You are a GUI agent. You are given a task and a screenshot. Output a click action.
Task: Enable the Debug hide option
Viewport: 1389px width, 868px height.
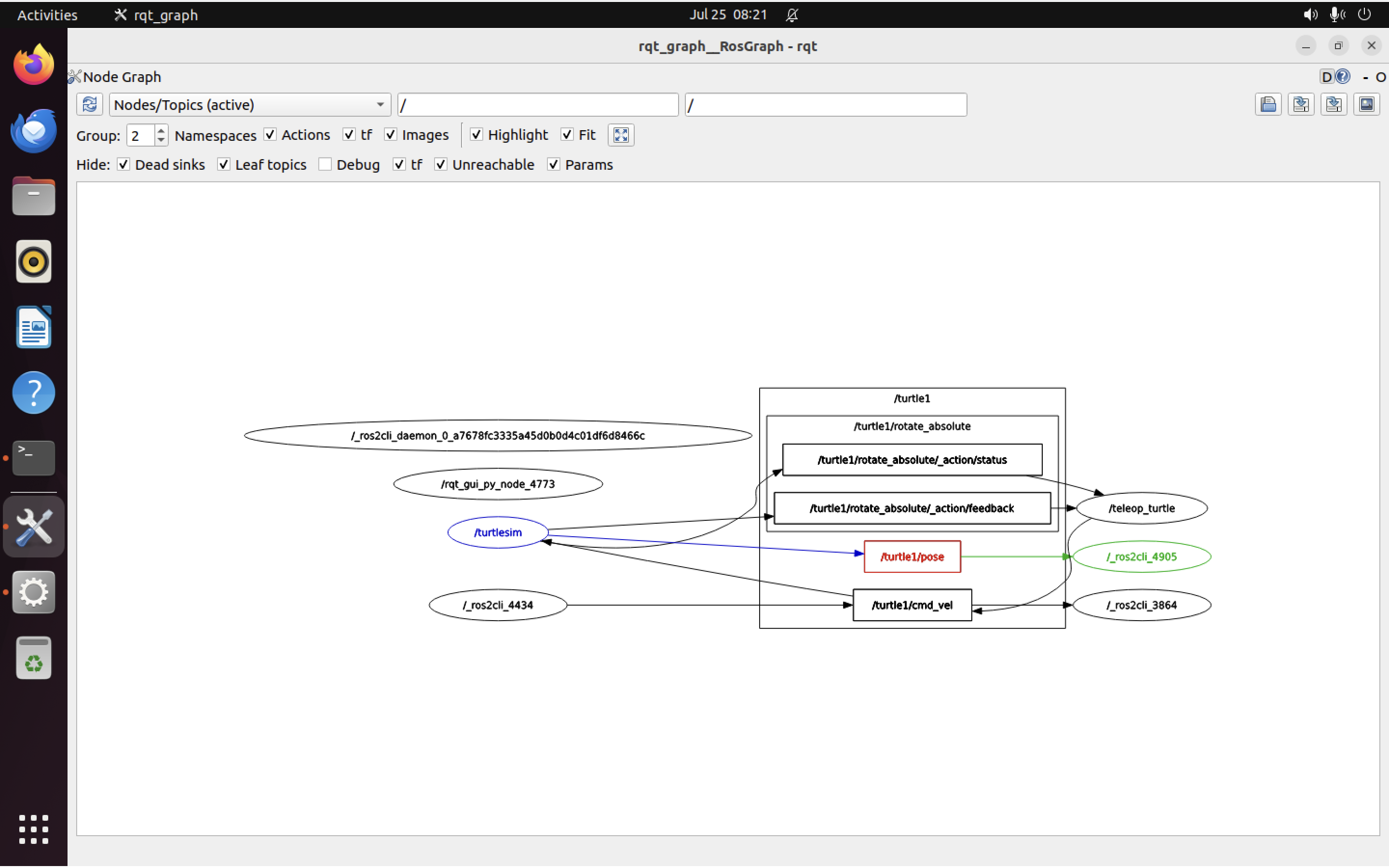326,164
